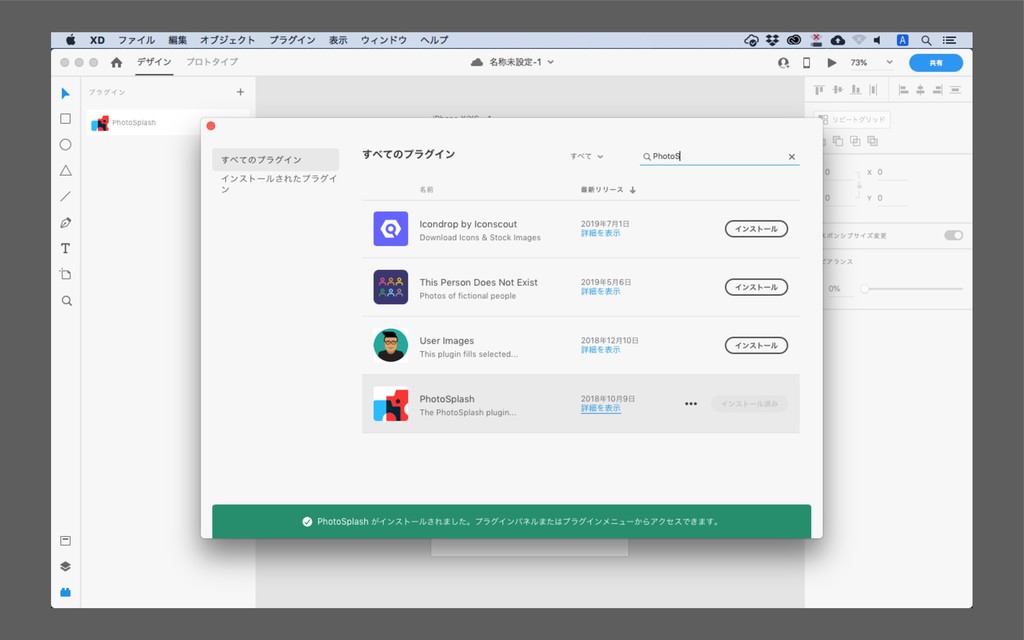
Task: Switch to the プロトタイプ tab
Action: coord(212,62)
